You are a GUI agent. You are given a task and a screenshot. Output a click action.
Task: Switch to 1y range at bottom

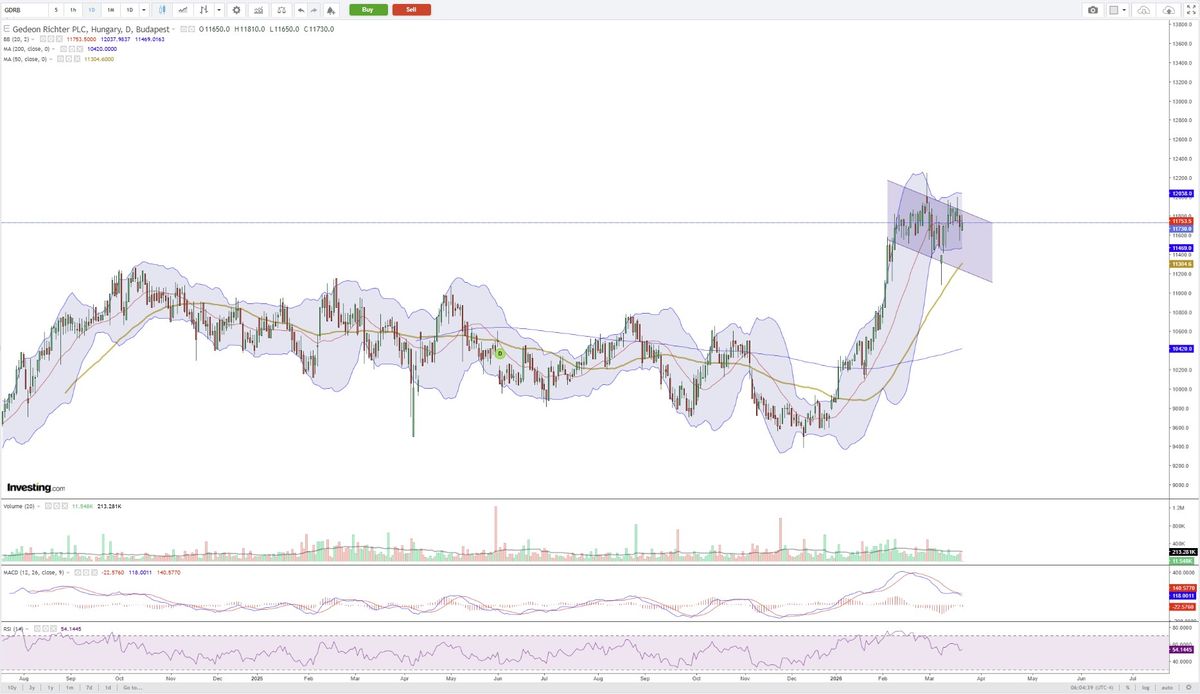[50, 688]
